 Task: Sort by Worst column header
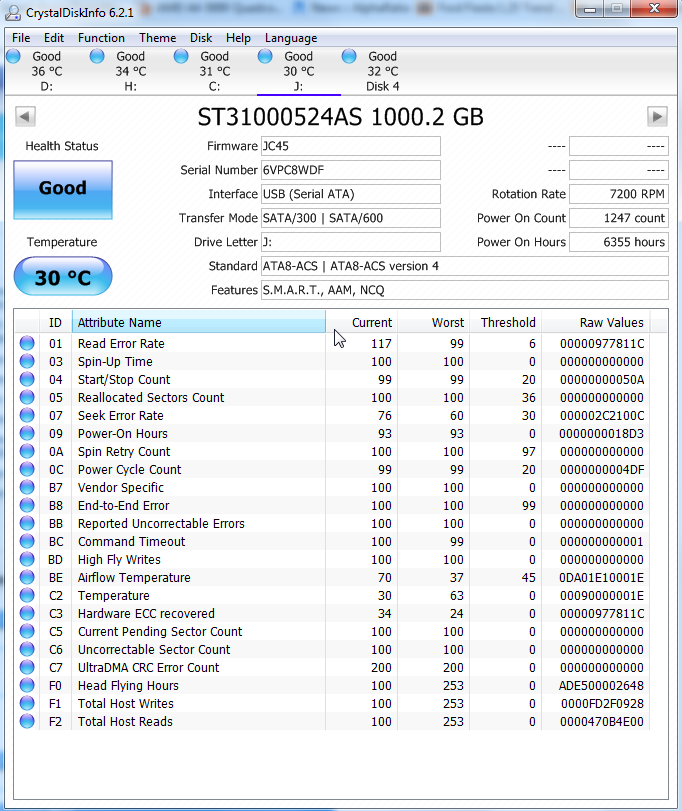click(x=433, y=322)
